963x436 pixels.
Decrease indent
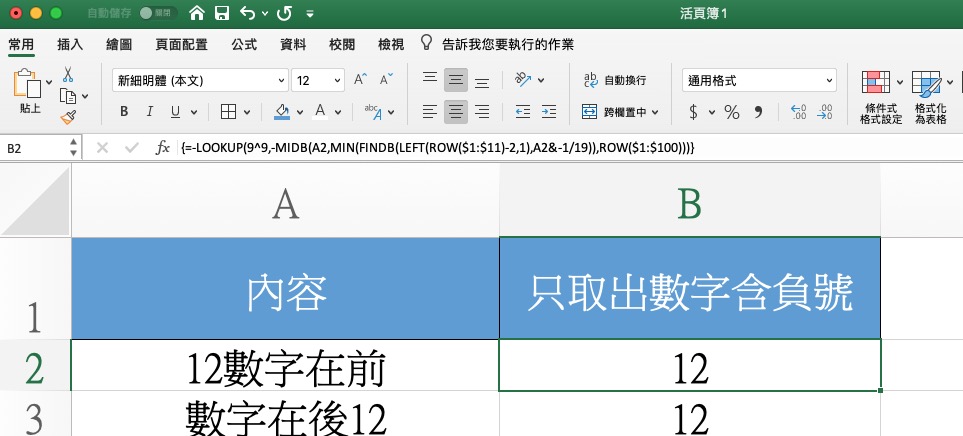coord(523,112)
